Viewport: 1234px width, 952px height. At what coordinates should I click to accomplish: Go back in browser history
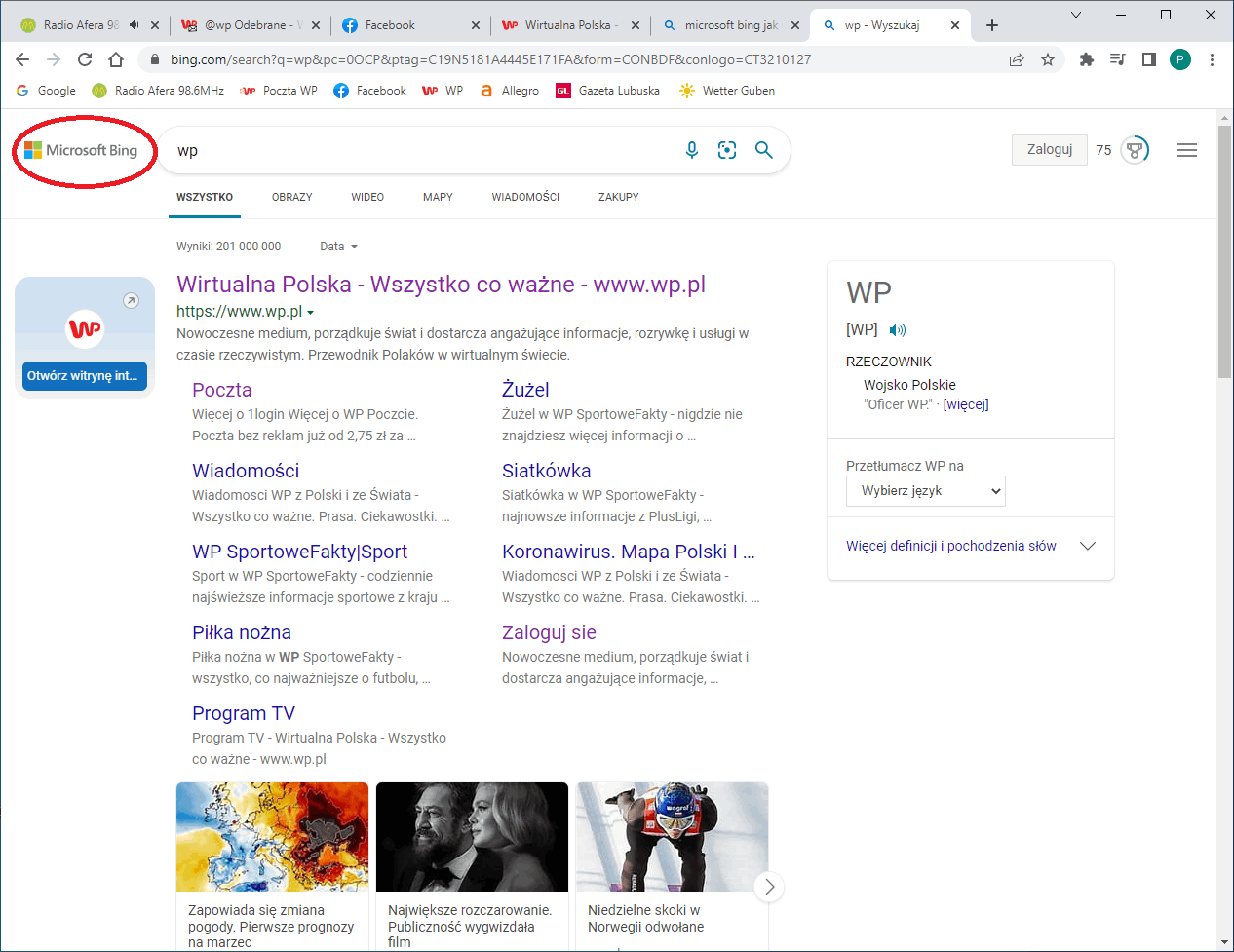22,59
